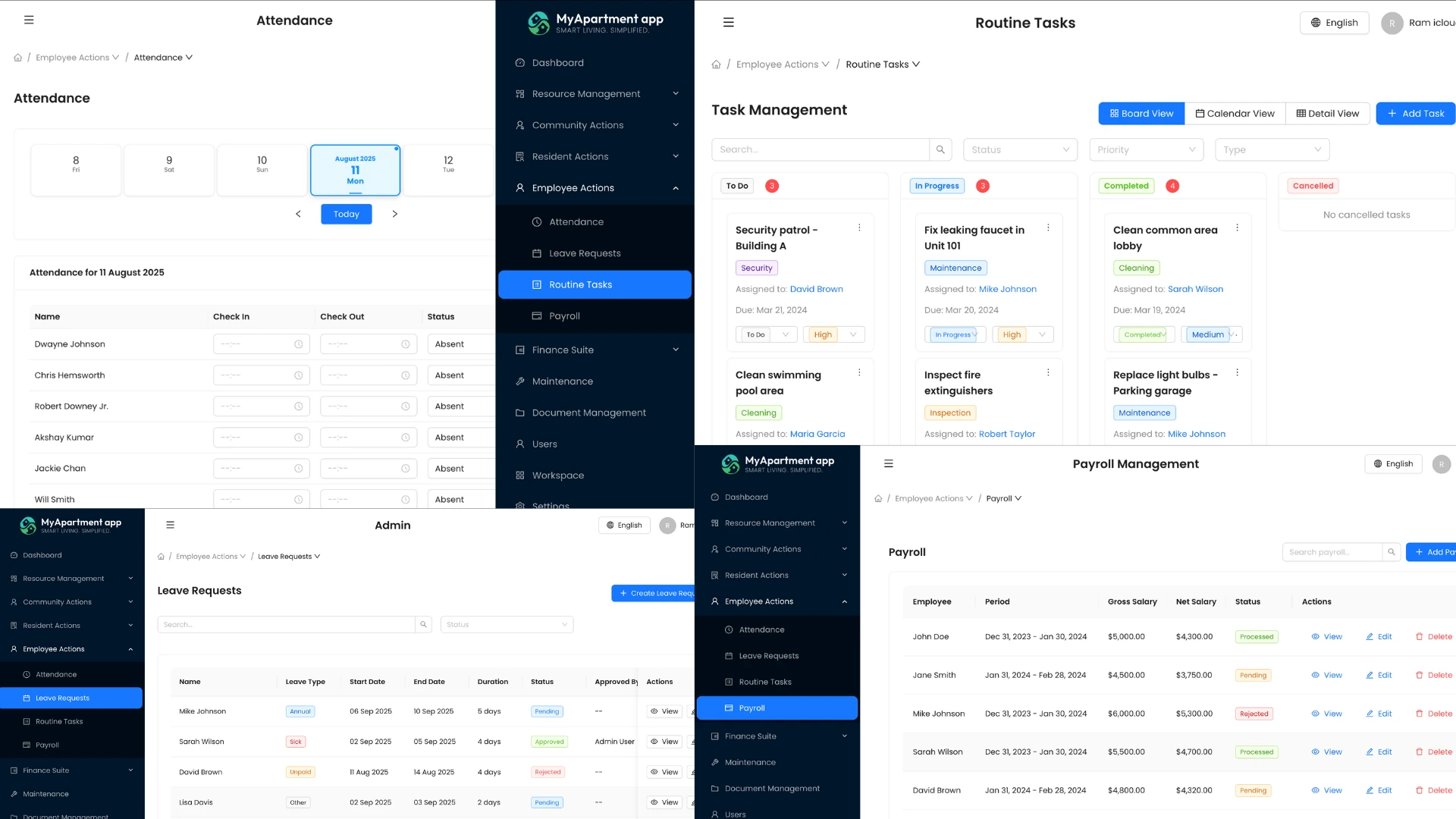Open hamburger menu in Attendance panel
The image size is (1456, 819).
(x=29, y=20)
